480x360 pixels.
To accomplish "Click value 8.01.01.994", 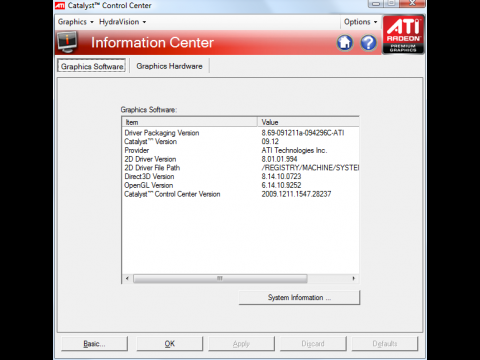I will click(x=279, y=159).
